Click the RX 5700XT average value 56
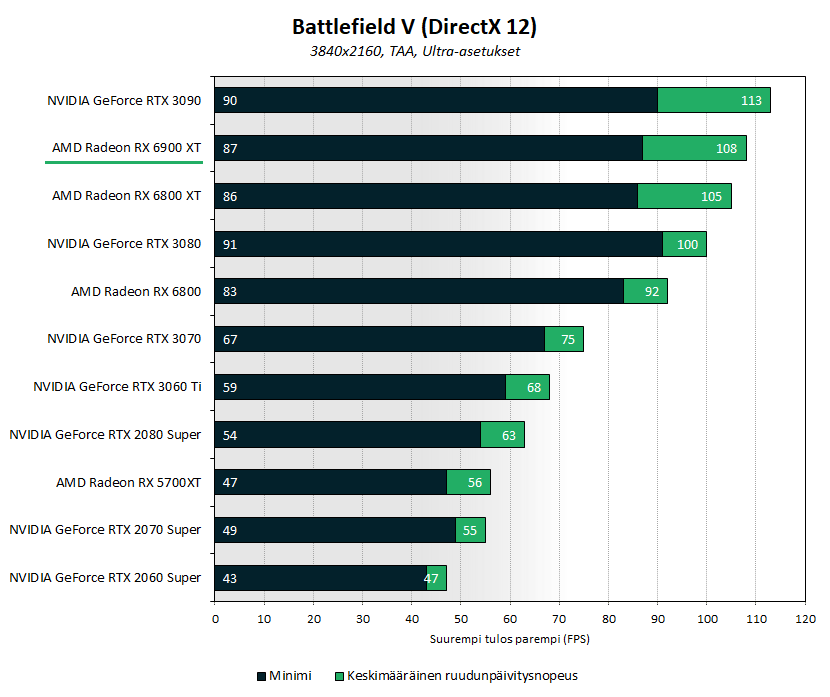Image resolution: width=830 pixels, height=697 pixels. click(475, 483)
